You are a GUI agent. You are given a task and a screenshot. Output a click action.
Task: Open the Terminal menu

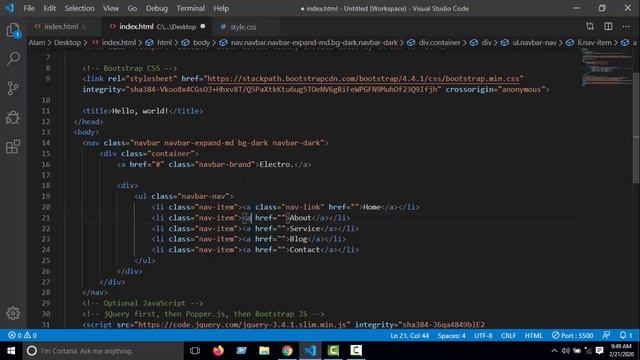click(191, 8)
